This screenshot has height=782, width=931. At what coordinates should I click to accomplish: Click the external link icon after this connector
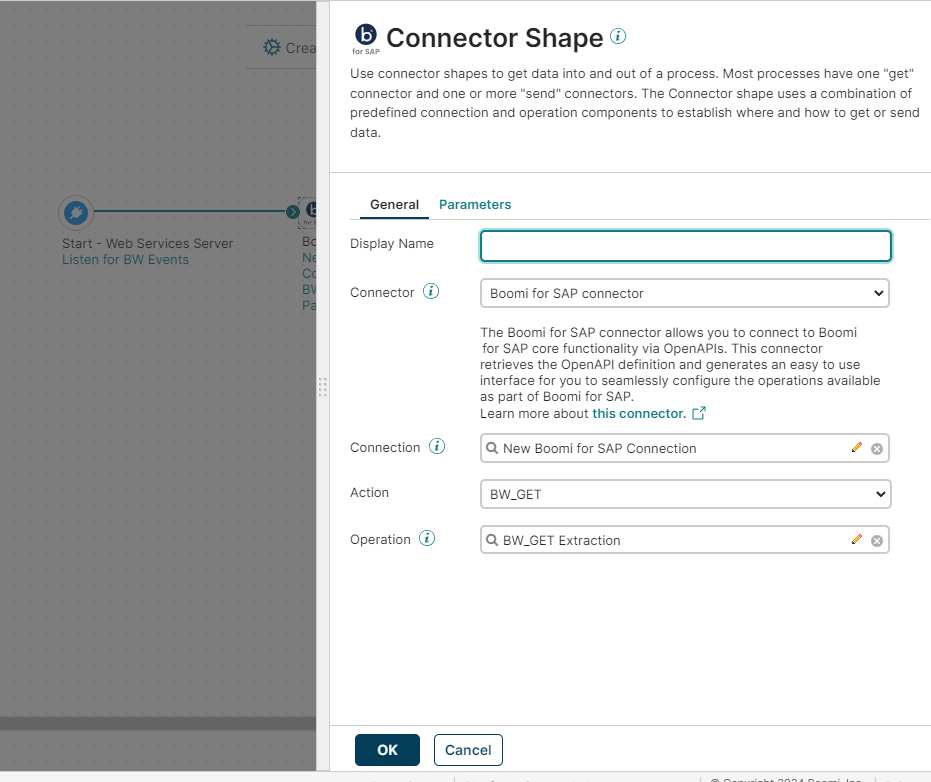(698, 413)
